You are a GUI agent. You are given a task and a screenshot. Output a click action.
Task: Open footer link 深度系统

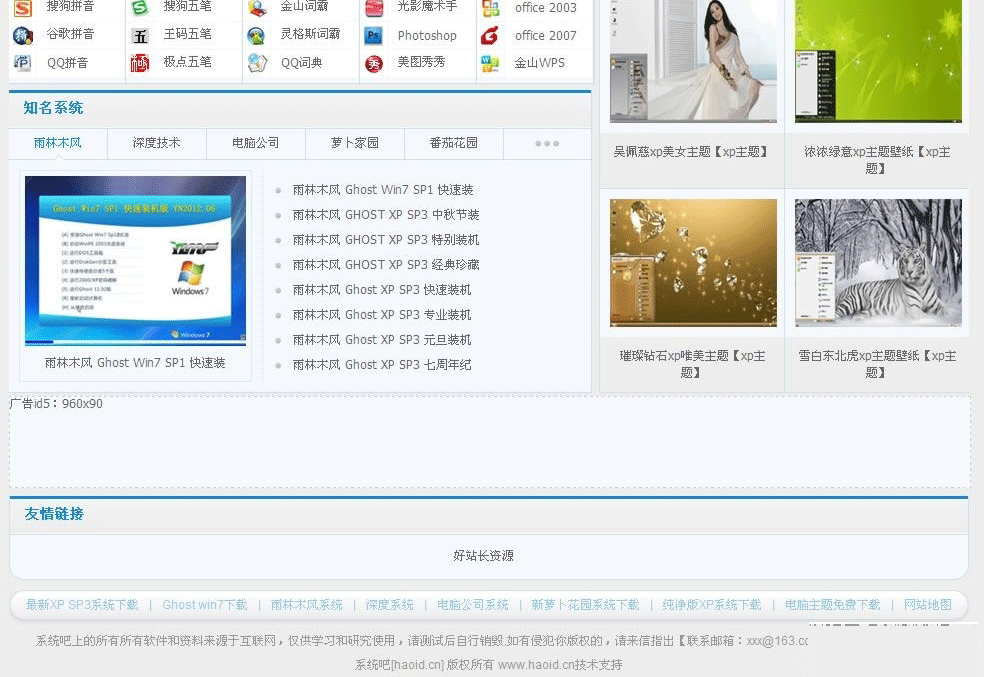click(x=390, y=605)
